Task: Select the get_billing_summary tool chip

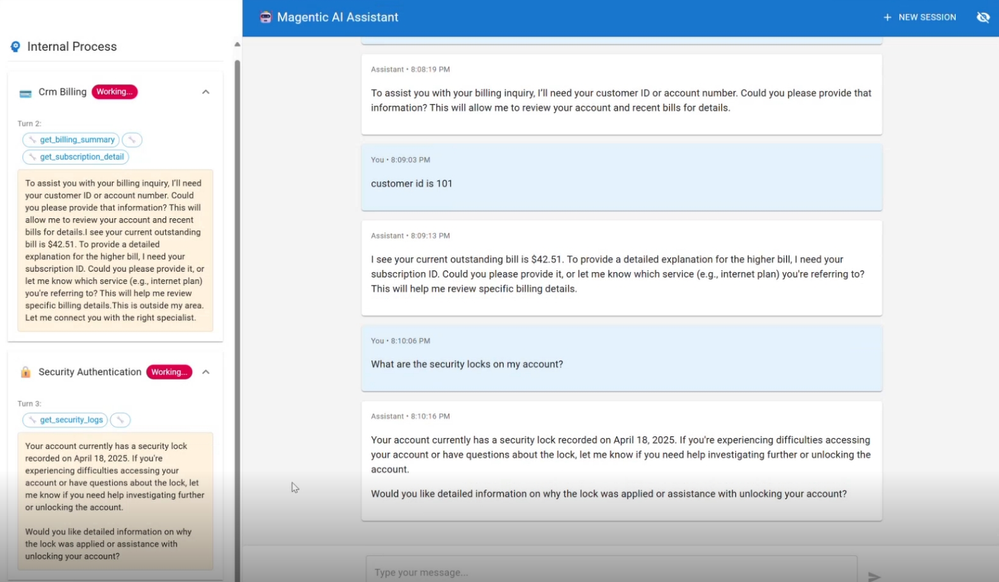Action: point(71,140)
